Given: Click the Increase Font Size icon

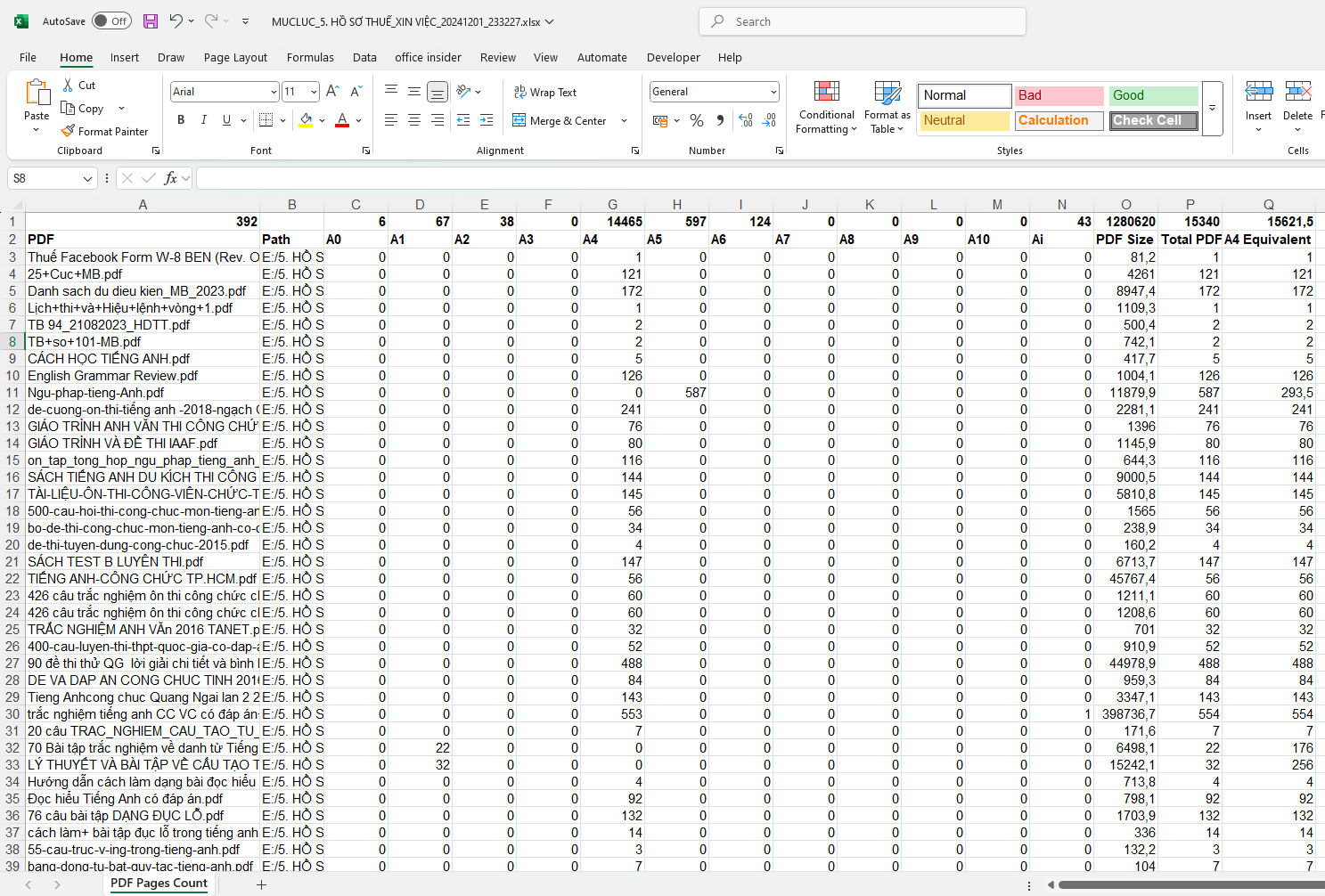Looking at the screenshot, I should pyautogui.click(x=332, y=92).
